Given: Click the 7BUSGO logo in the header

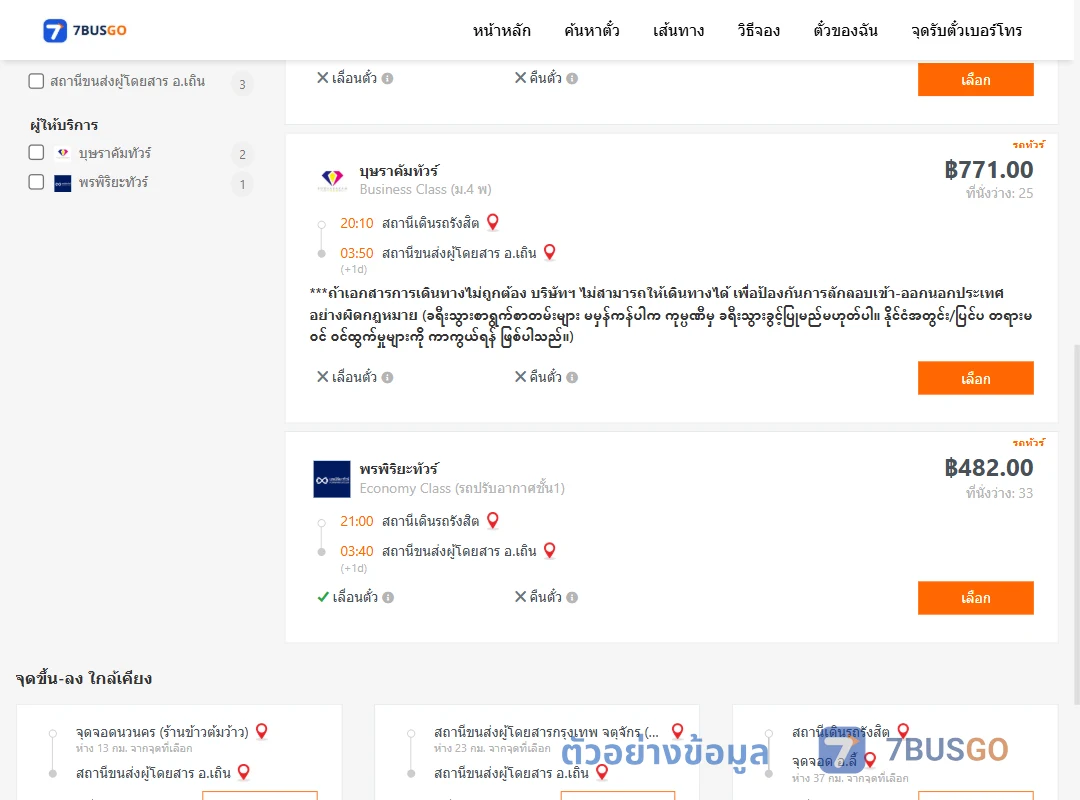Looking at the screenshot, I should (x=85, y=30).
